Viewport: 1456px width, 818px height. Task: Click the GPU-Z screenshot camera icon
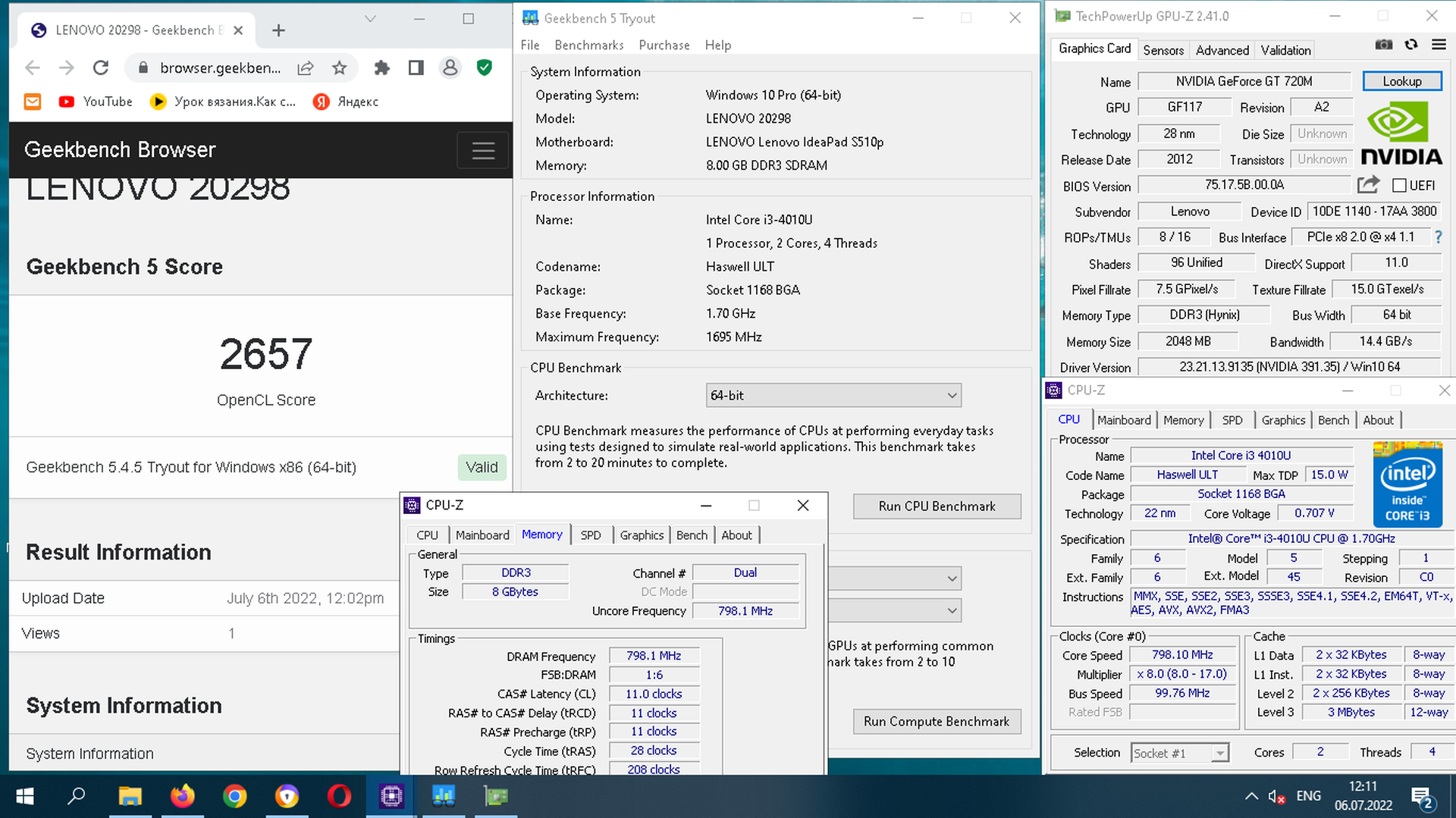click(x=1383, y=45)
